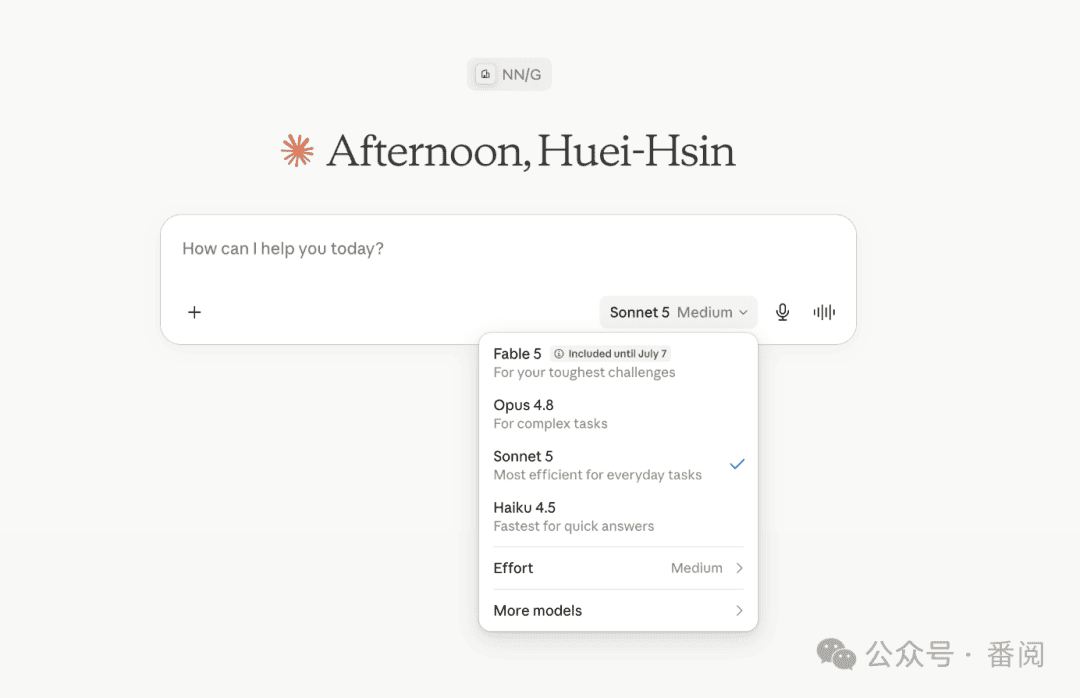Expand the More models submenu
This screenshot has height=698, width=1080.
(x=618, y=610)
